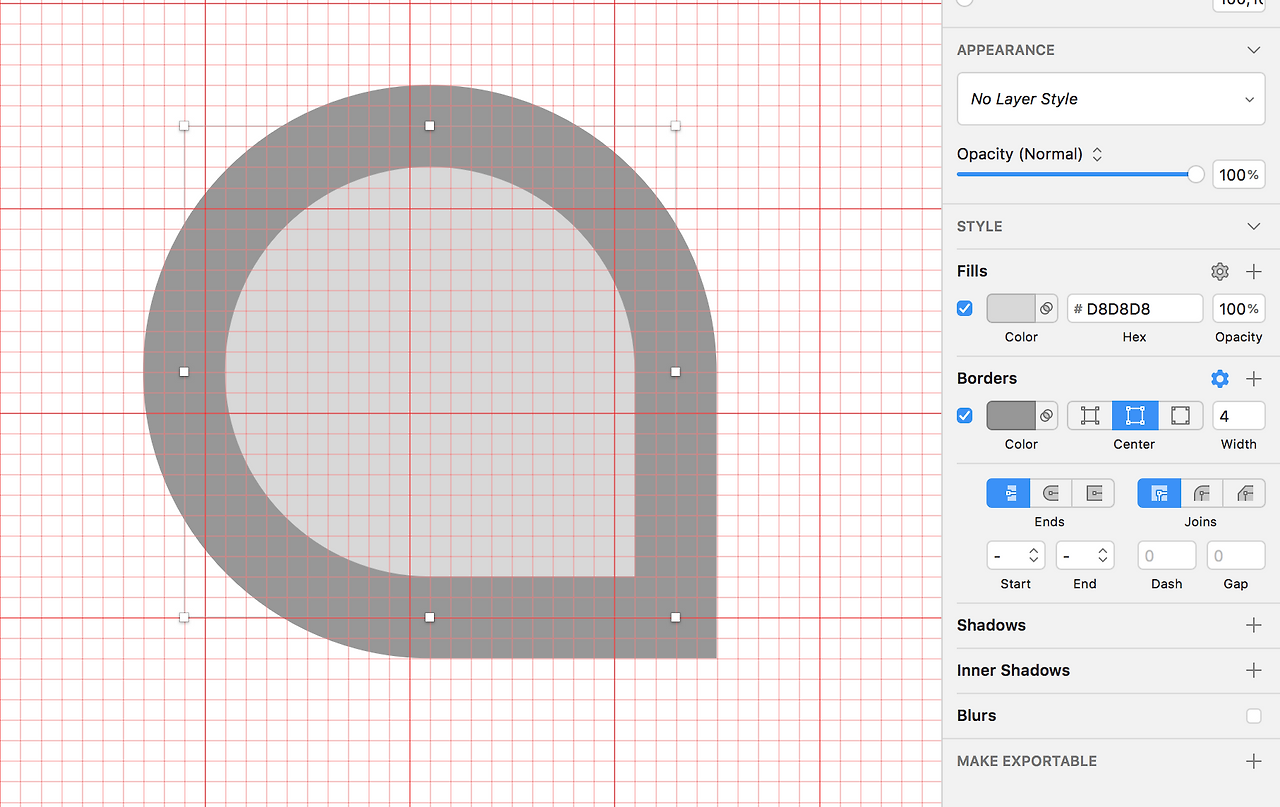Disable the border checkbox
Viewport: 1280px width, 807px height.
click(x=965, y=416)
